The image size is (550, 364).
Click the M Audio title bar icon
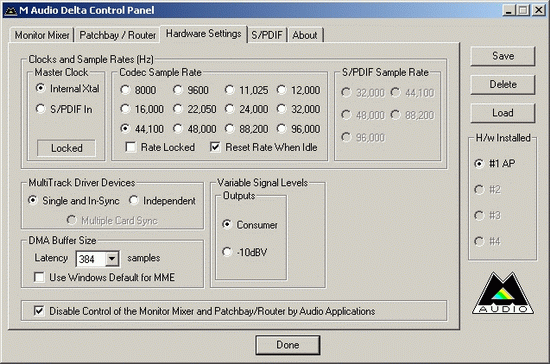point(11,11)
